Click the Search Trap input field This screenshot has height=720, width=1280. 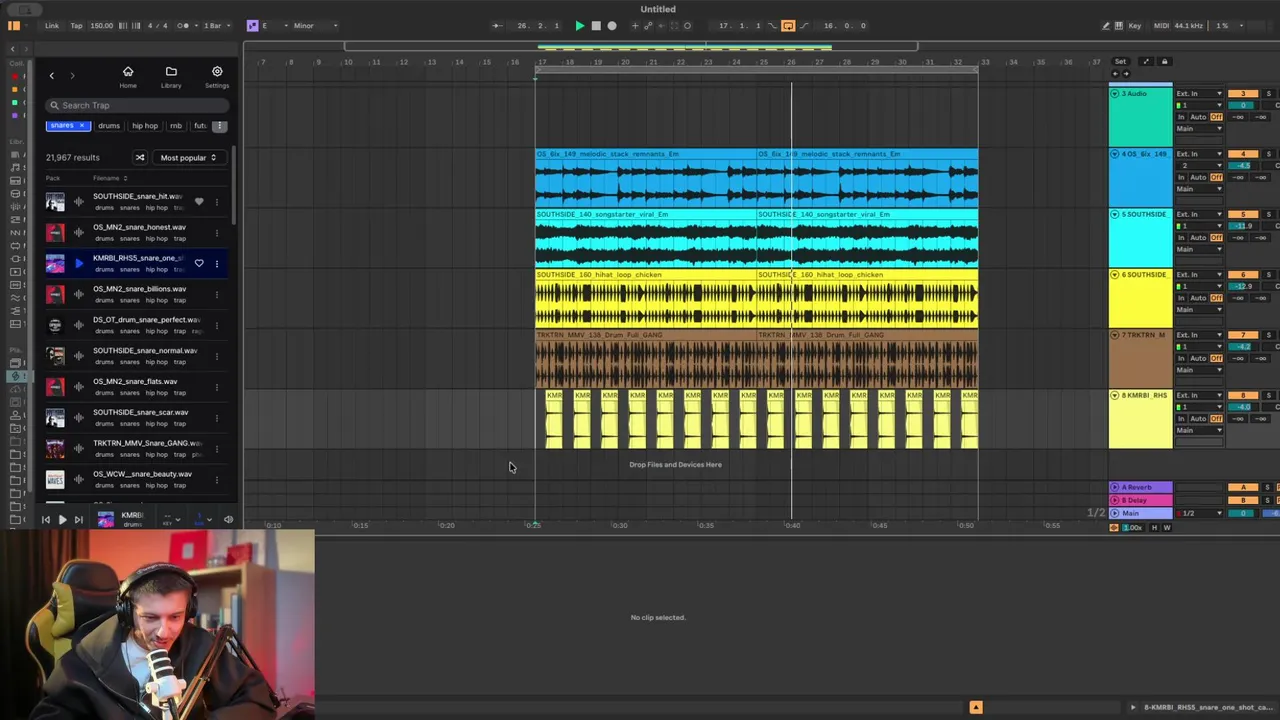137,105
